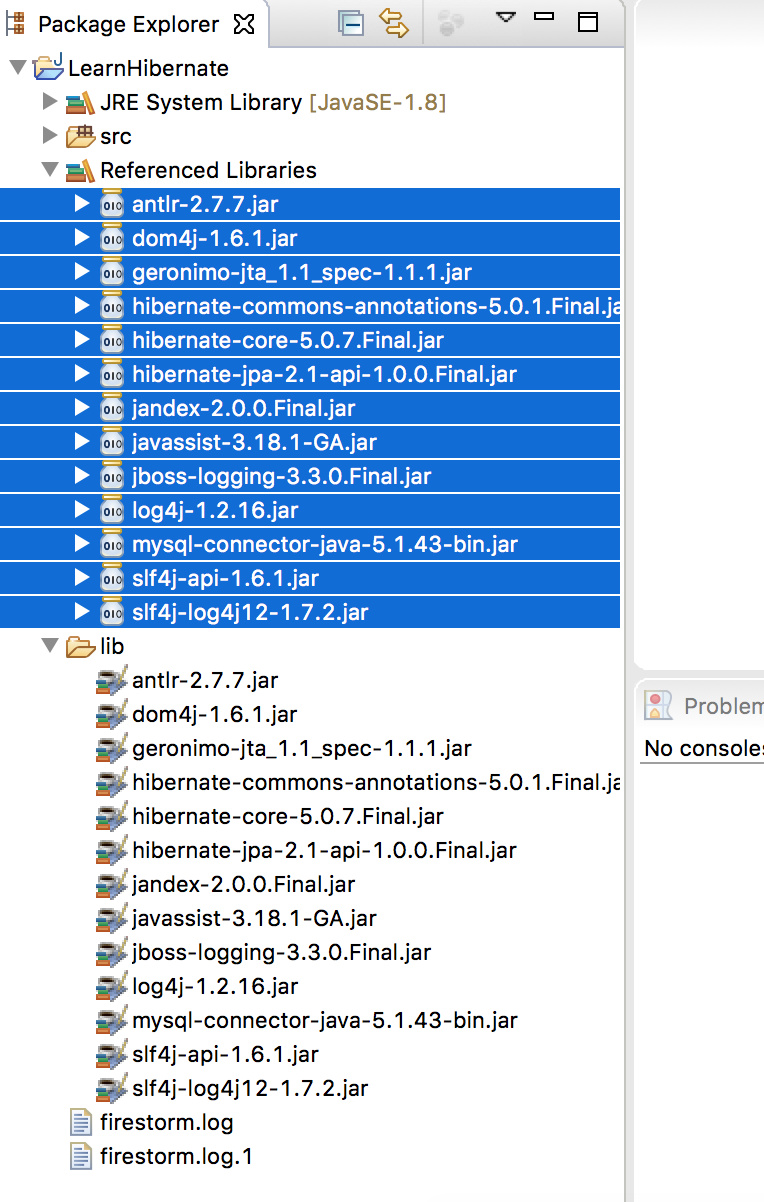Expand the JRE System Library node
Image resolution: width=764 pixels, height=1202 pixels.
tap(49, 102)
